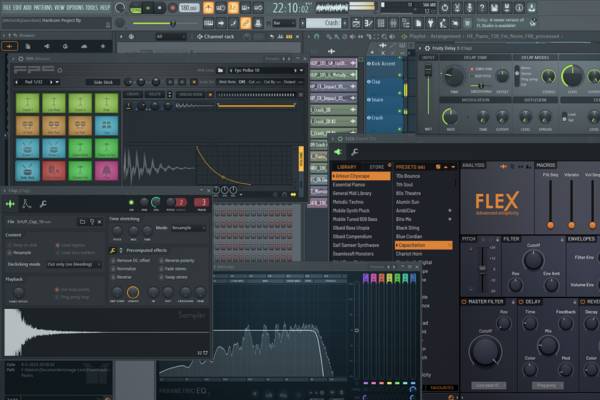Click the highlighted pencil icon in toolbar
Screen dimensions: 600x400
pos(245,23)
